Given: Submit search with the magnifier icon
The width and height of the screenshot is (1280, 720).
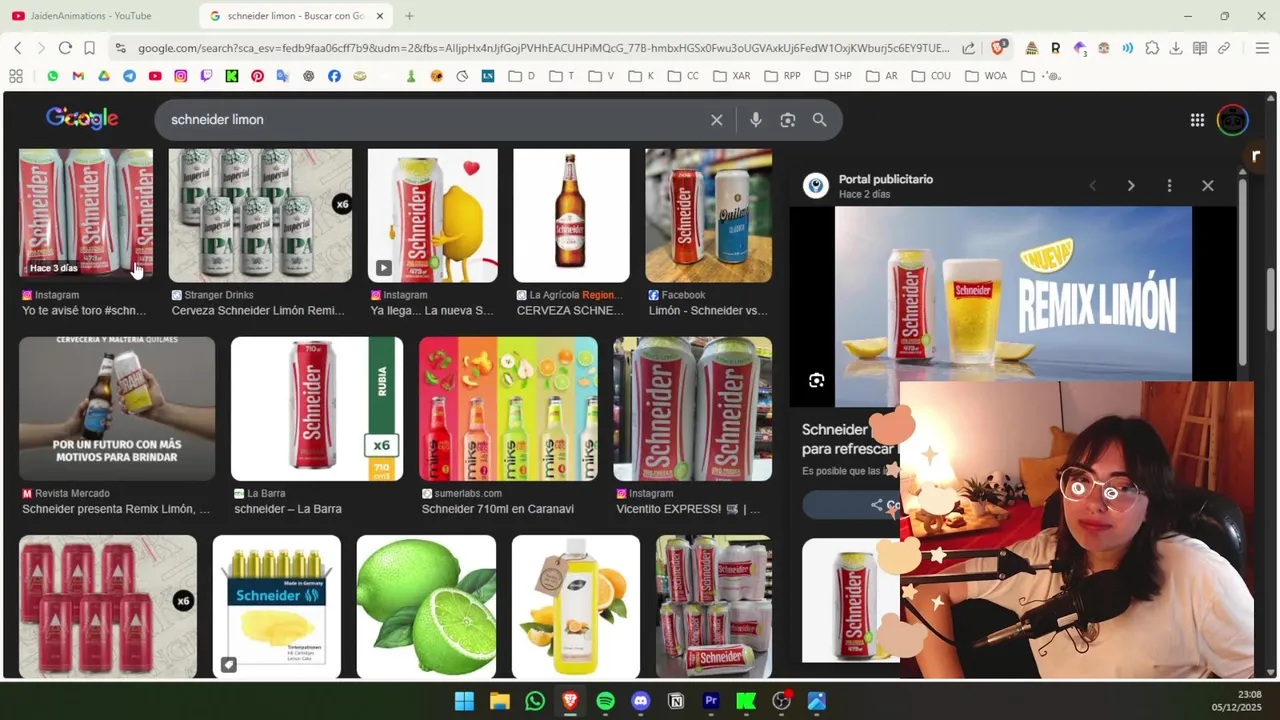Looking at the screenshot, I should [819, 120].
